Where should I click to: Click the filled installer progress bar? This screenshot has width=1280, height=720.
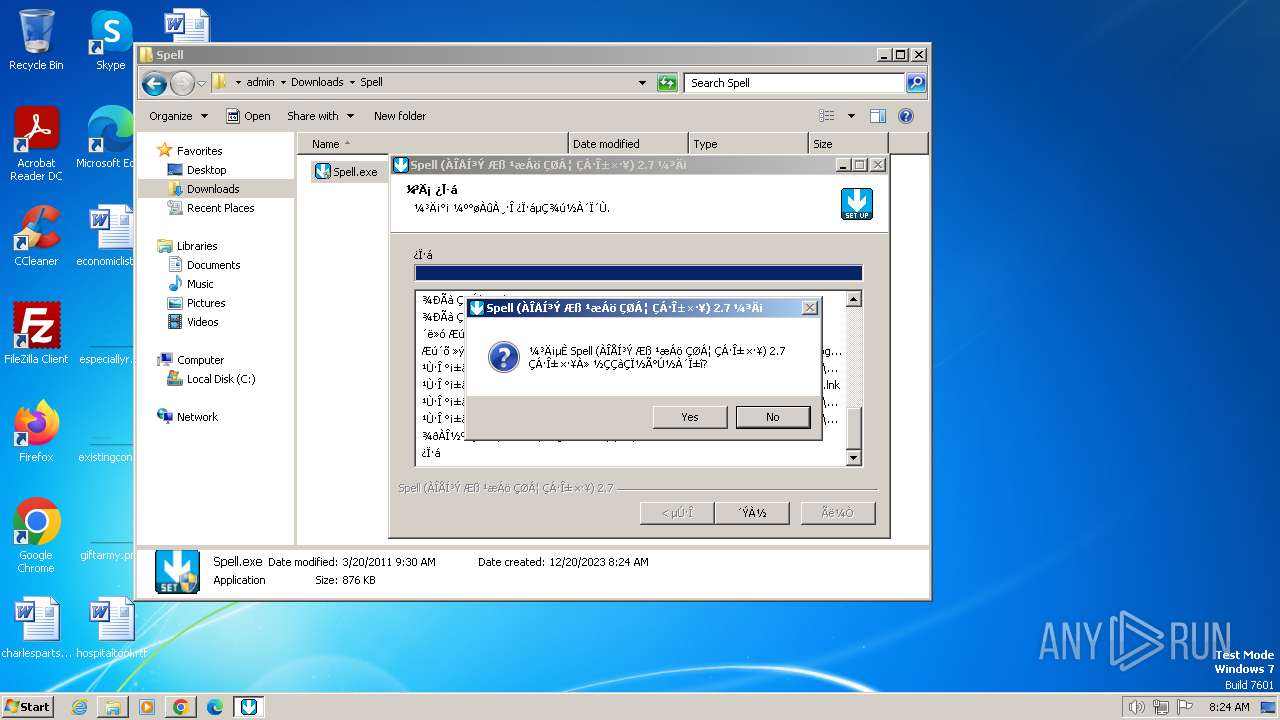pos(638,273)
